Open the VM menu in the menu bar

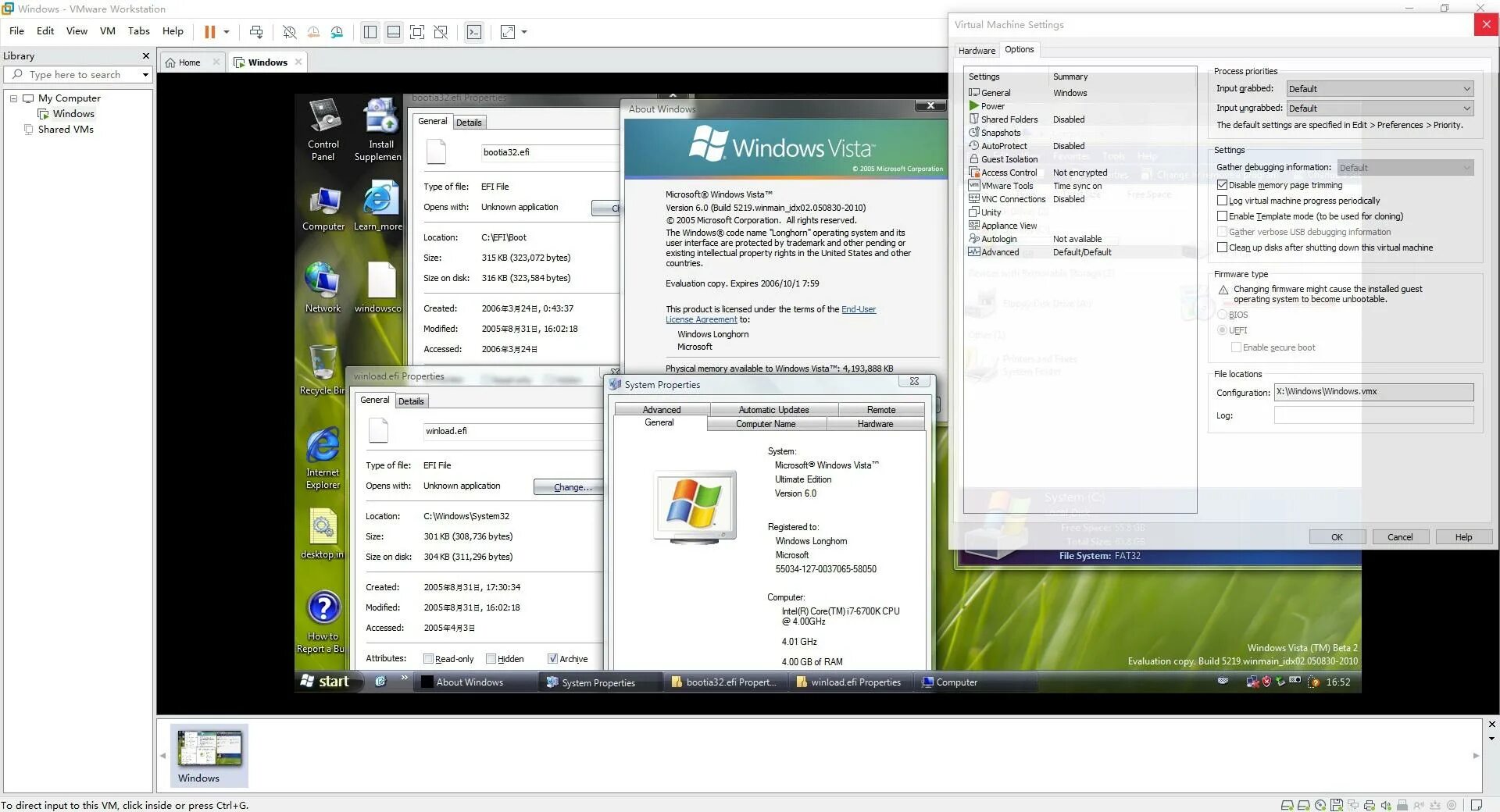(x=107, y=31)
